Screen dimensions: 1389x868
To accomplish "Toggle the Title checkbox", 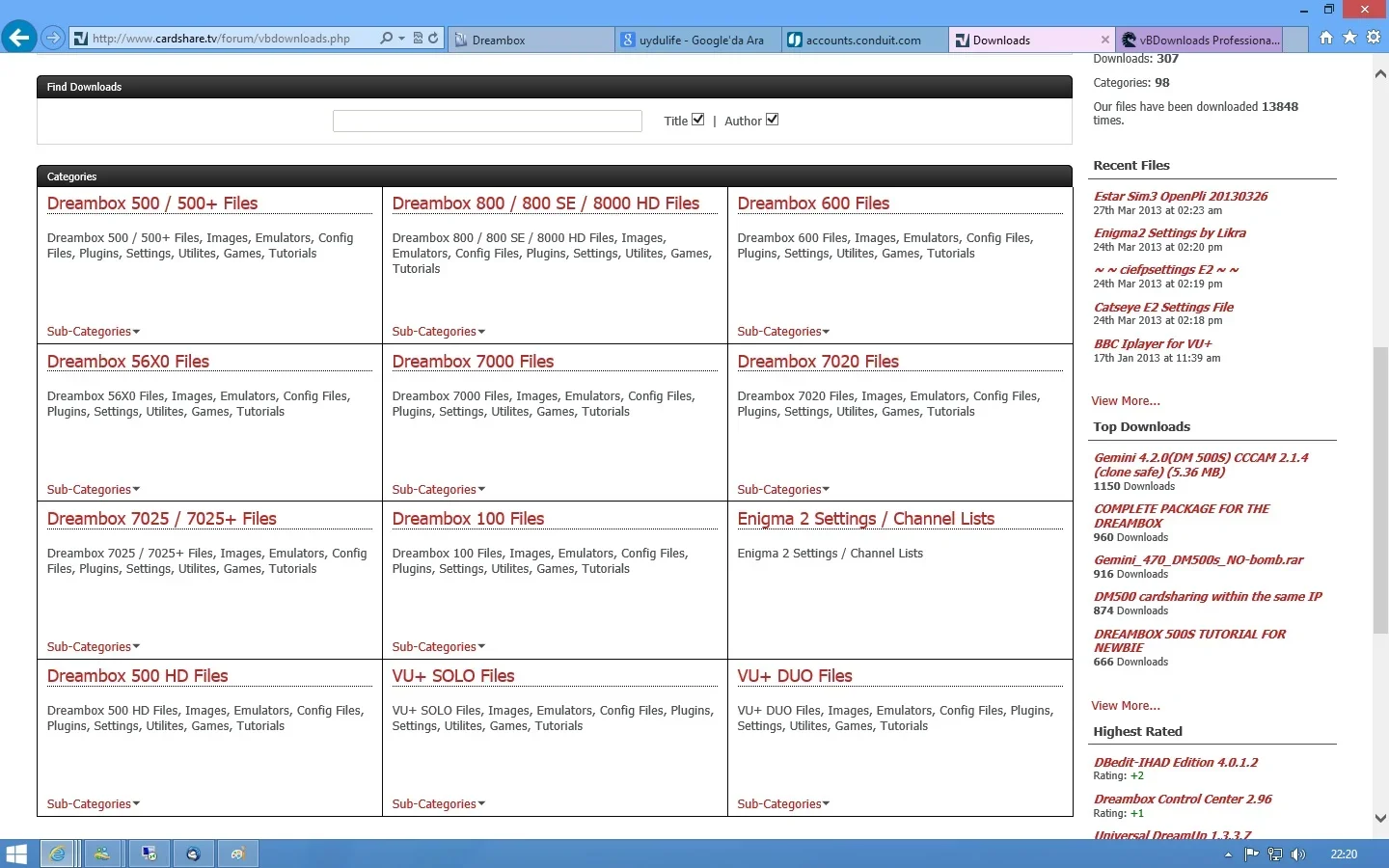I will coord(698,120).
